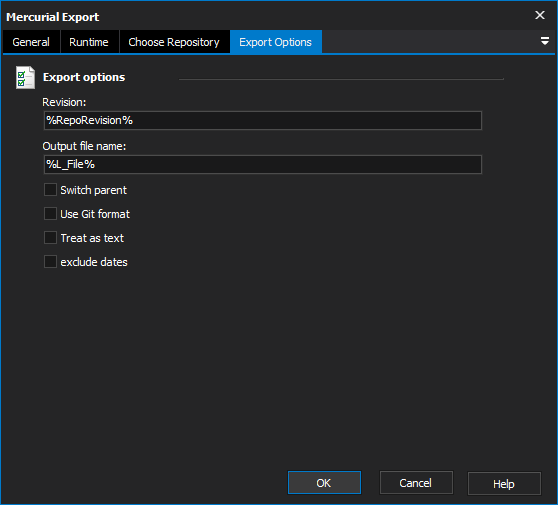
Task: Confirm with the OK button
Action: (x=324, y=483)
